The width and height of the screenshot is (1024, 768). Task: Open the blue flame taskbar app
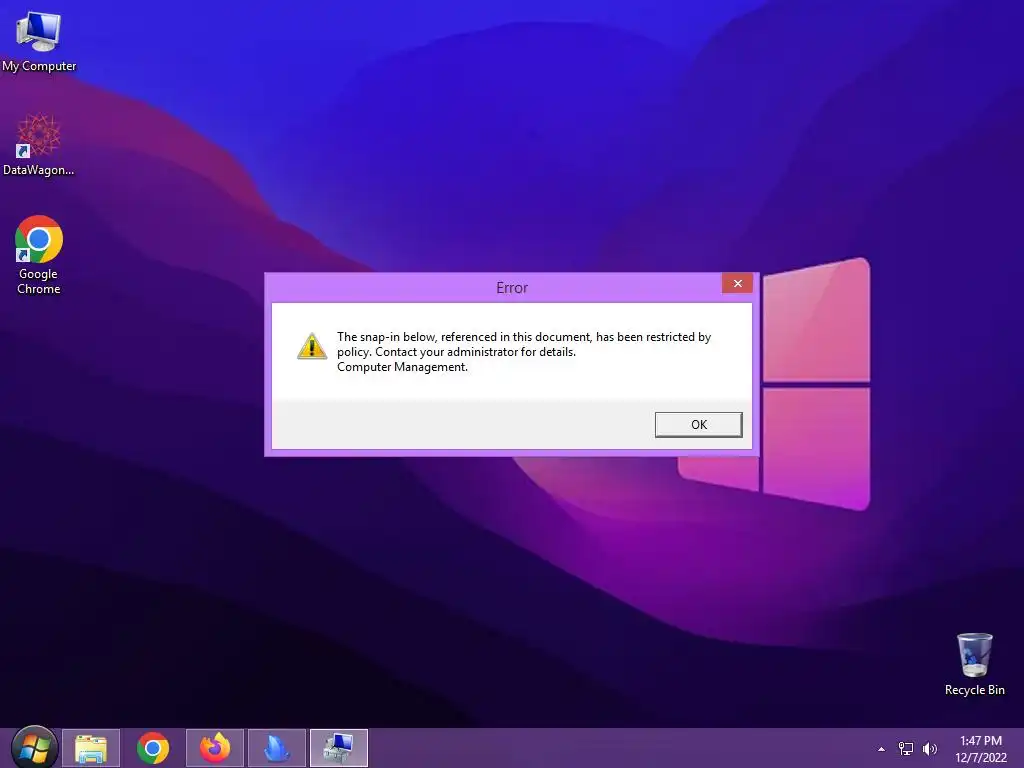(277, 748)
